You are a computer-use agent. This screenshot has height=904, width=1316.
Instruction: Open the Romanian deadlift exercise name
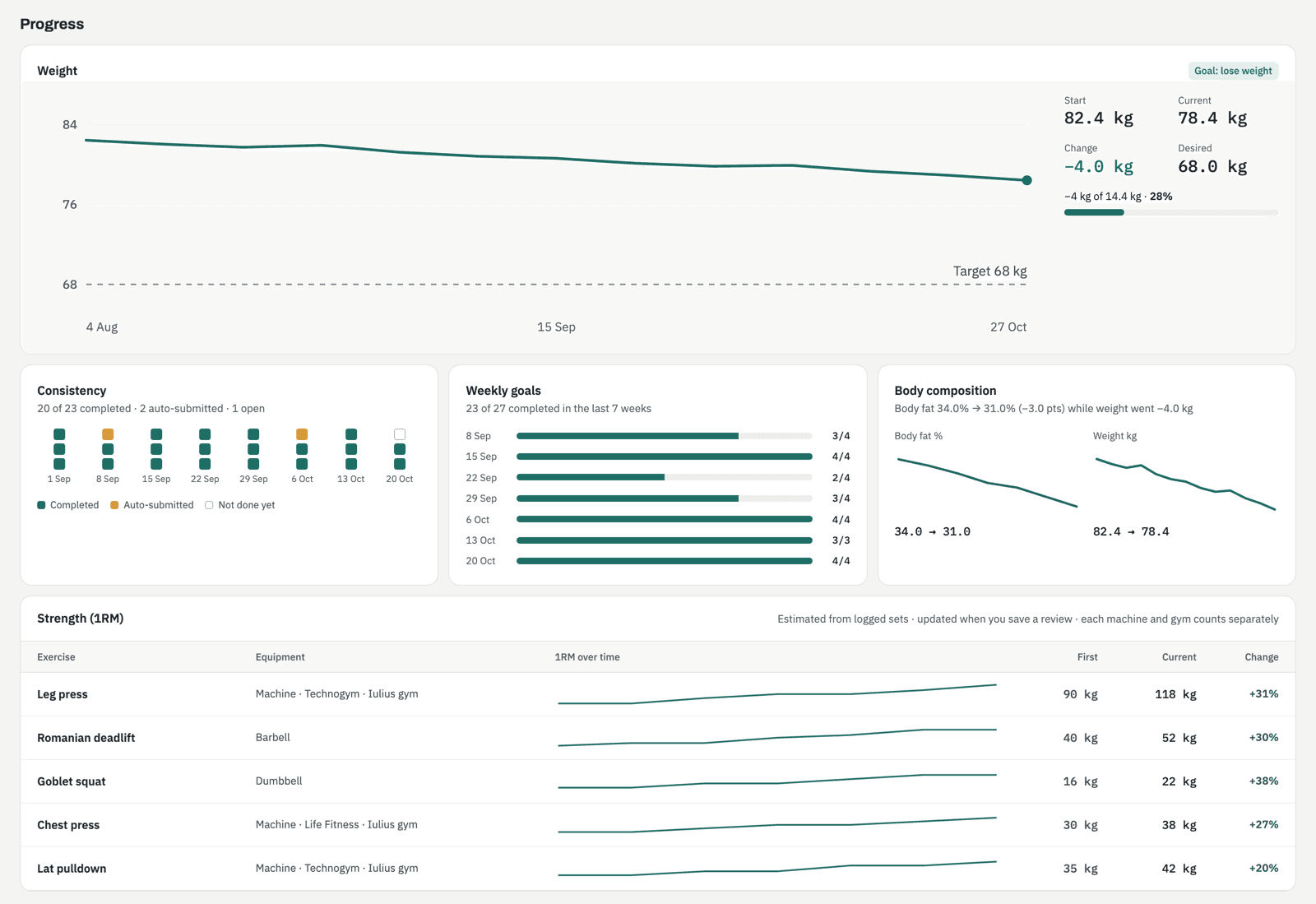pos(86,738)
